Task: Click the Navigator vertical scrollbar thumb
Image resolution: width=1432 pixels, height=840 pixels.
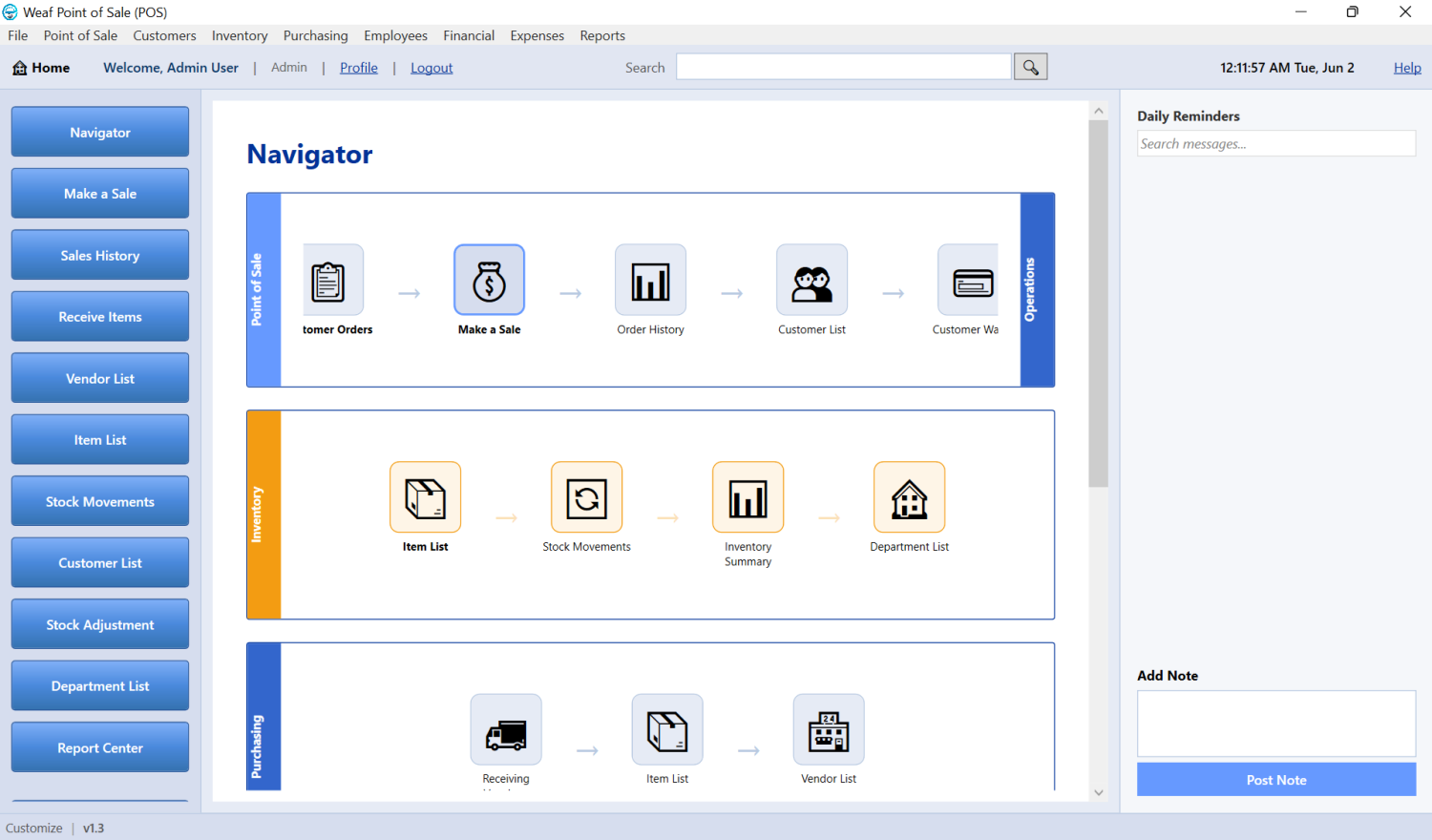Action: (1099, 304)
